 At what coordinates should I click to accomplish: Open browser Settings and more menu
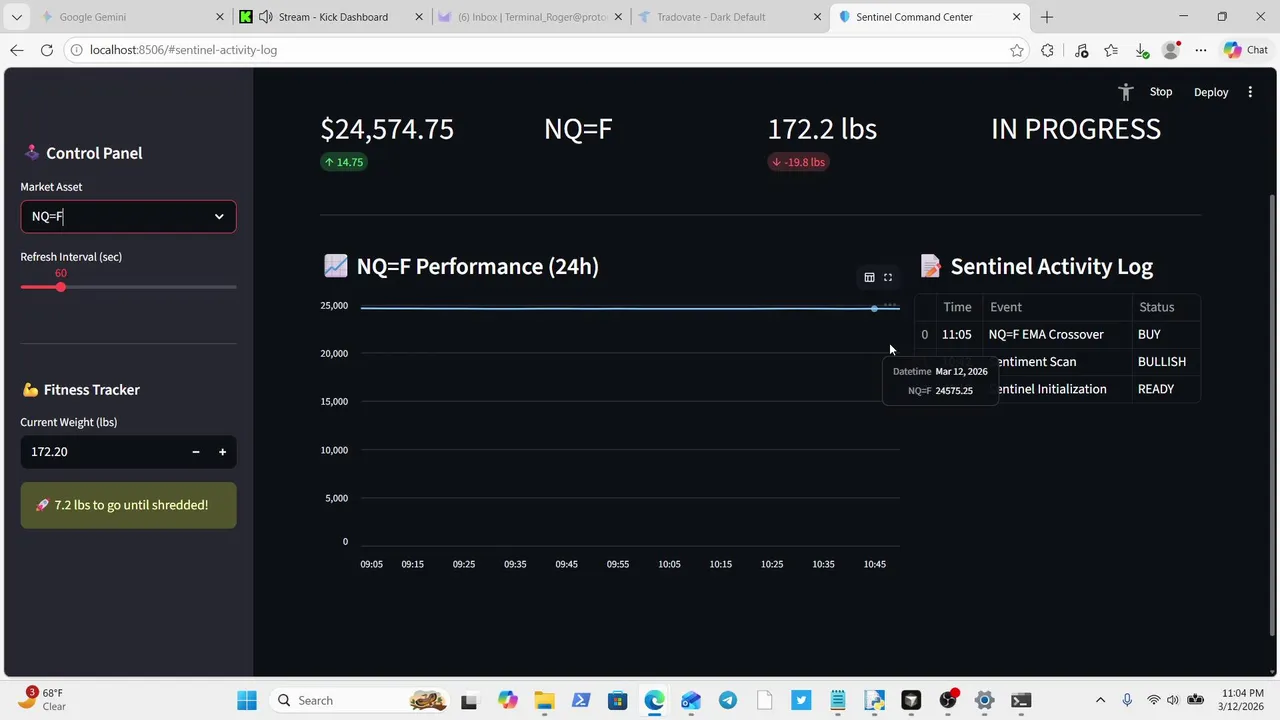1201,50
